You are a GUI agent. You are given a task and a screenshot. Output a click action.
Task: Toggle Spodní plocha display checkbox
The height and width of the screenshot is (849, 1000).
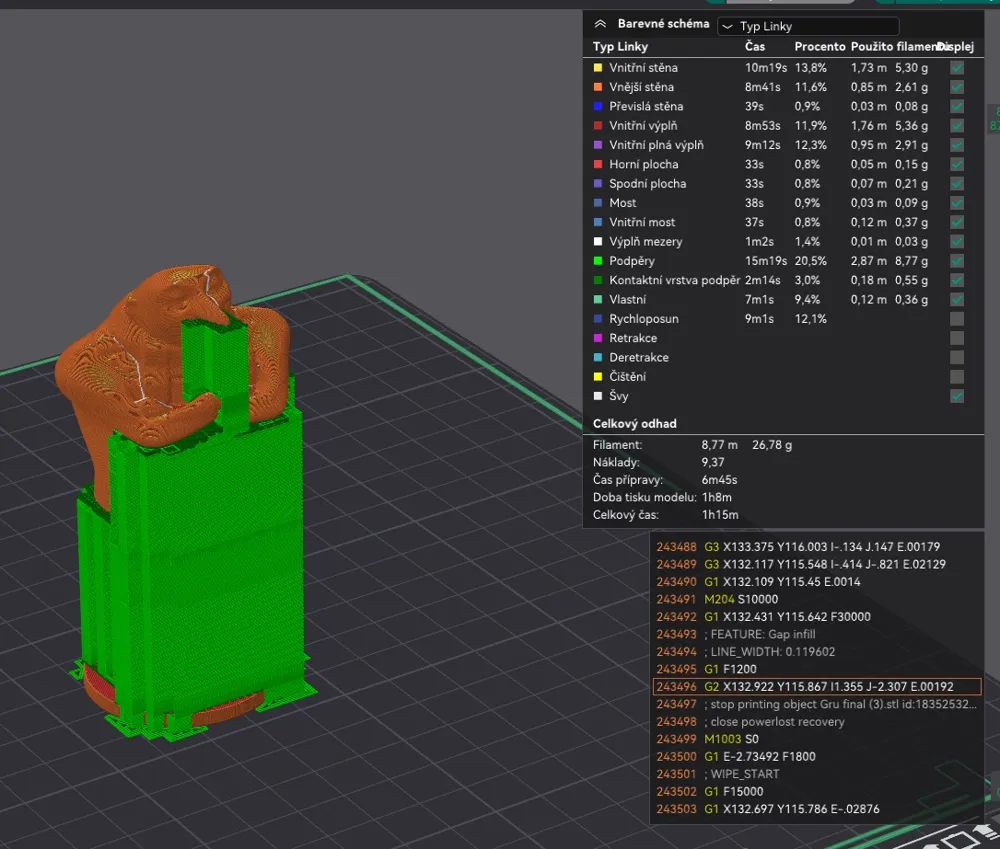pyautogui.click(x=957, y=184)
